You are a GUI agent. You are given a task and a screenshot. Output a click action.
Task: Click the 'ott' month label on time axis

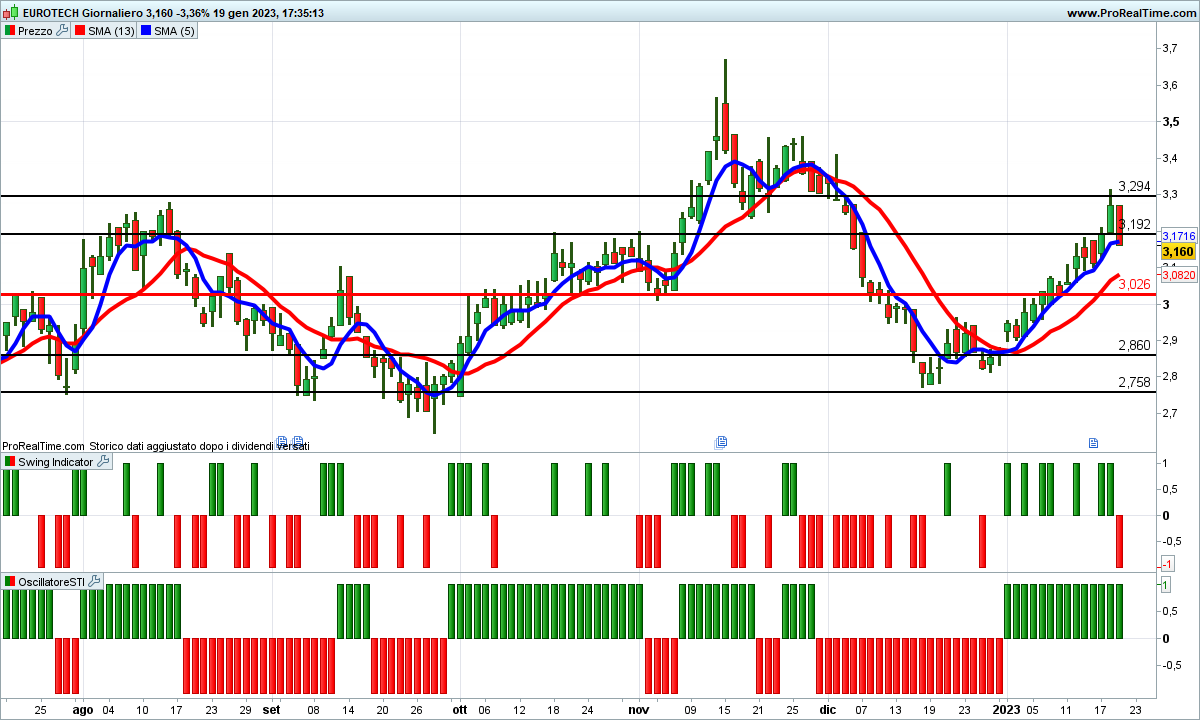(459, 709)
